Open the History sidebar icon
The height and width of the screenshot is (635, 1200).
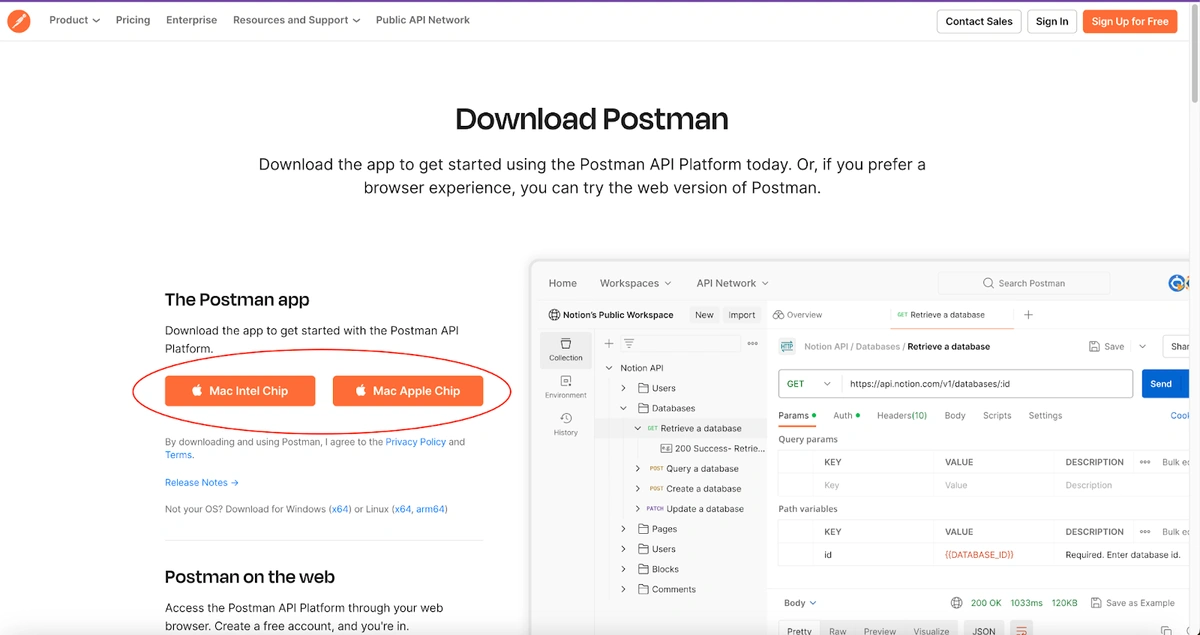[x=565, y=424]
